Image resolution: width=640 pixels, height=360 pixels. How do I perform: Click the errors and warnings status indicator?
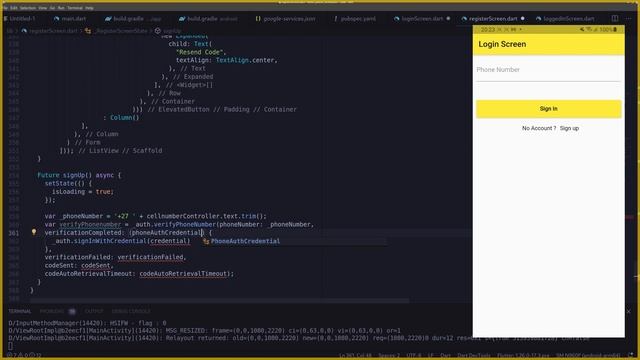point(24,356)
